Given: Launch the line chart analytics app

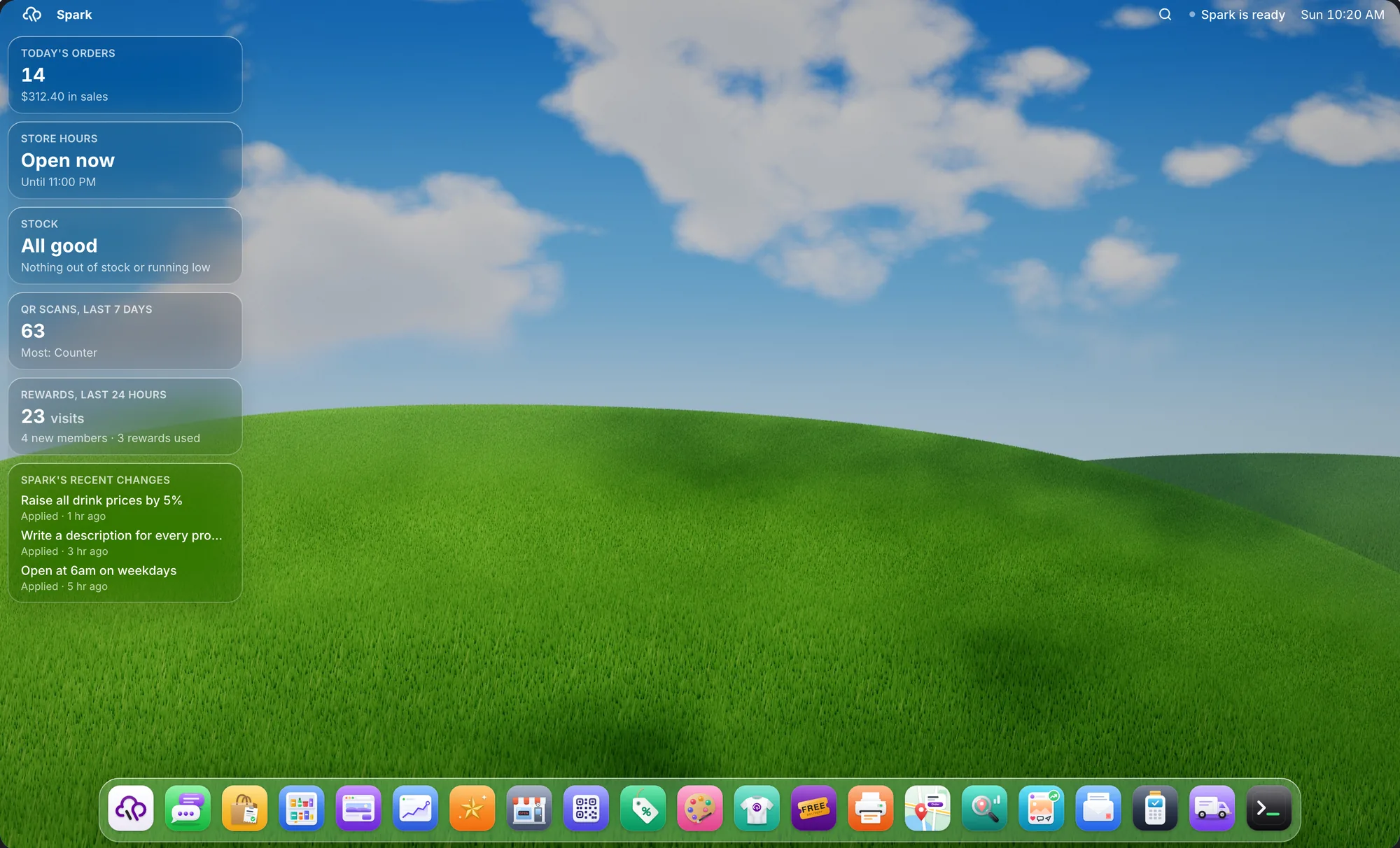Looking at the screenshot, I should point(415,808).
